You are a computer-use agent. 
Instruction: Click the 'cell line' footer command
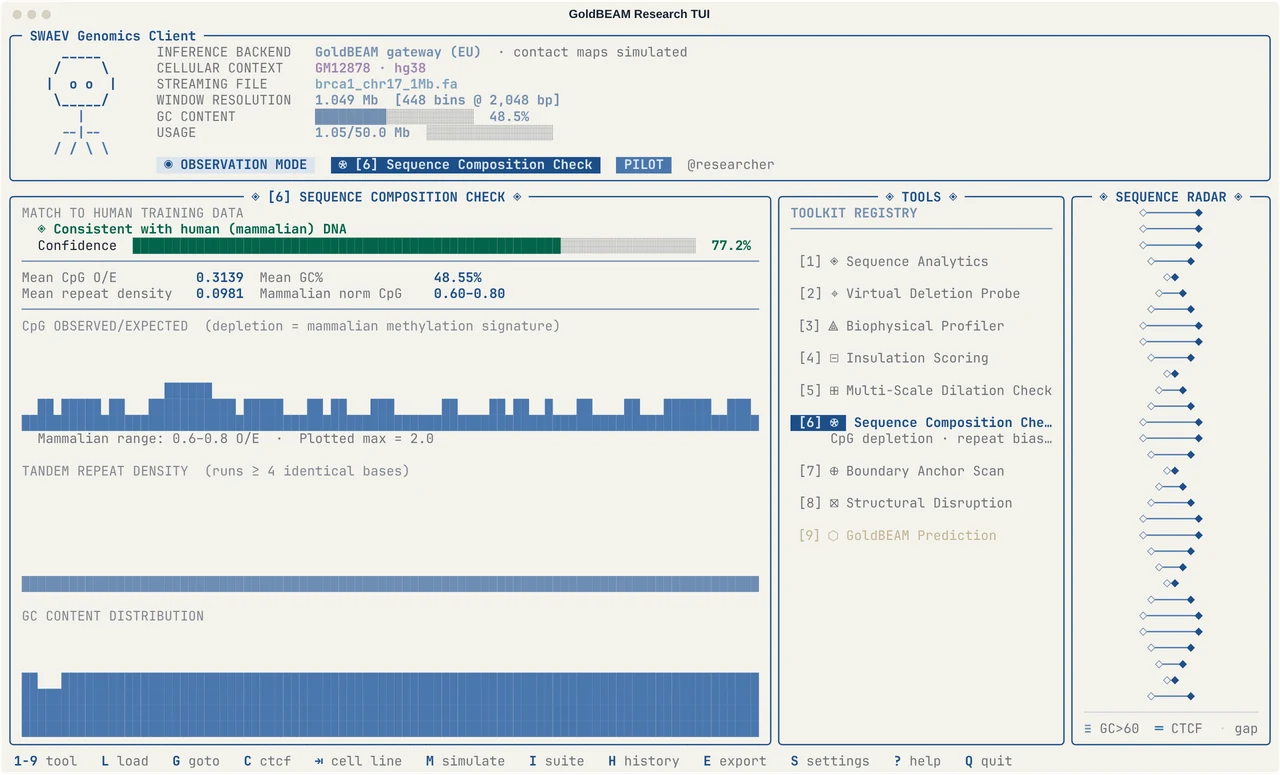(358, 761)
